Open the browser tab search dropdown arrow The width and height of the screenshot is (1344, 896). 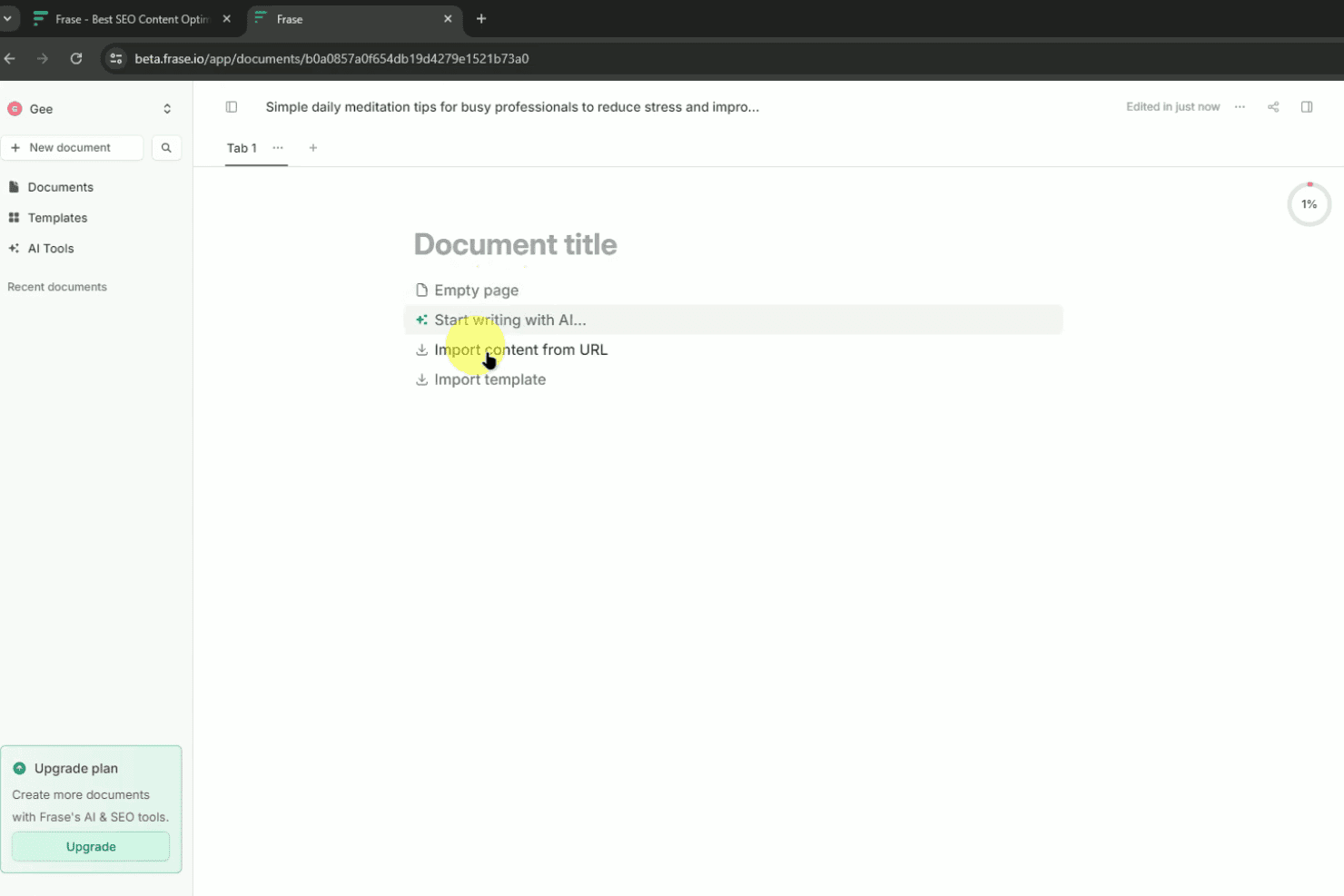point(7,19)
